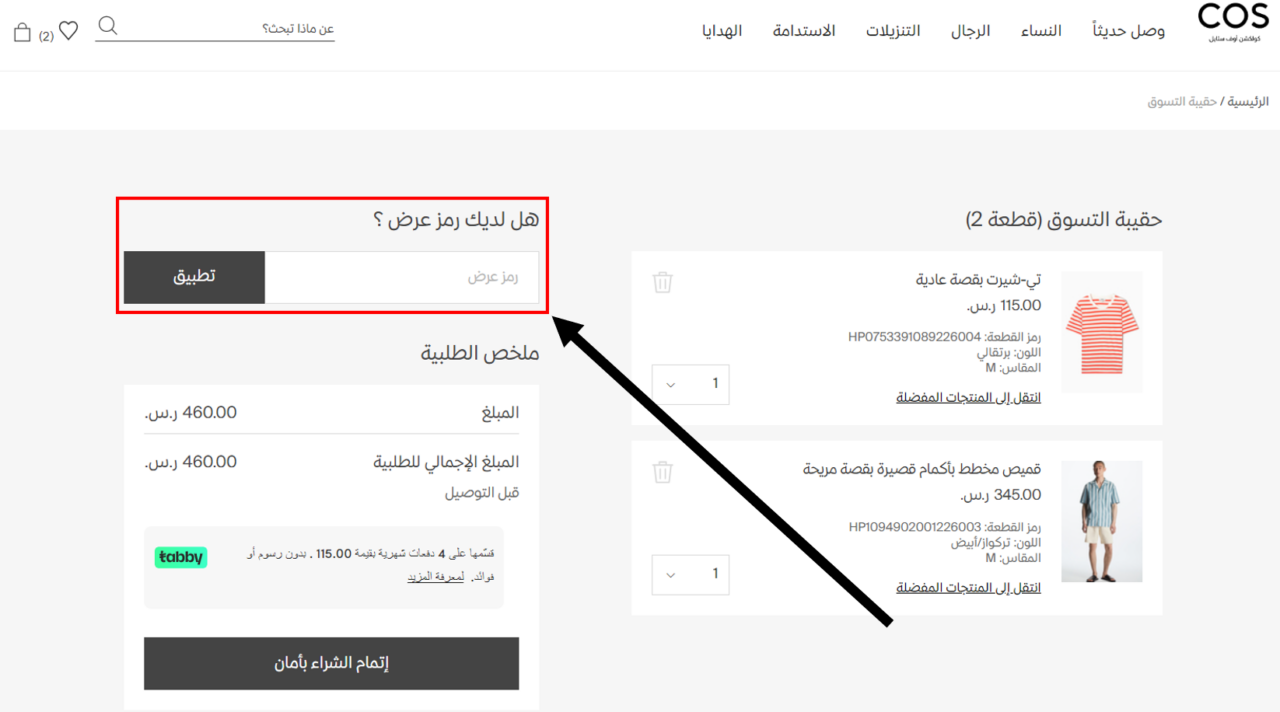This screenshot has height=712, width=1280.
Task: Apply the promo code with تطبيق button
Action: [194, 277]
